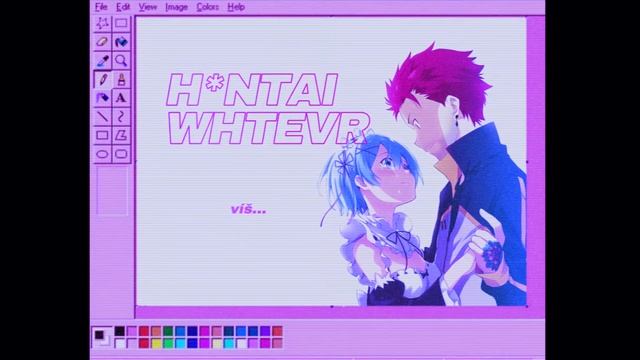Viewport: 640px width, 360px height.
Task: Open the File menu
Action: coord(101,7)
